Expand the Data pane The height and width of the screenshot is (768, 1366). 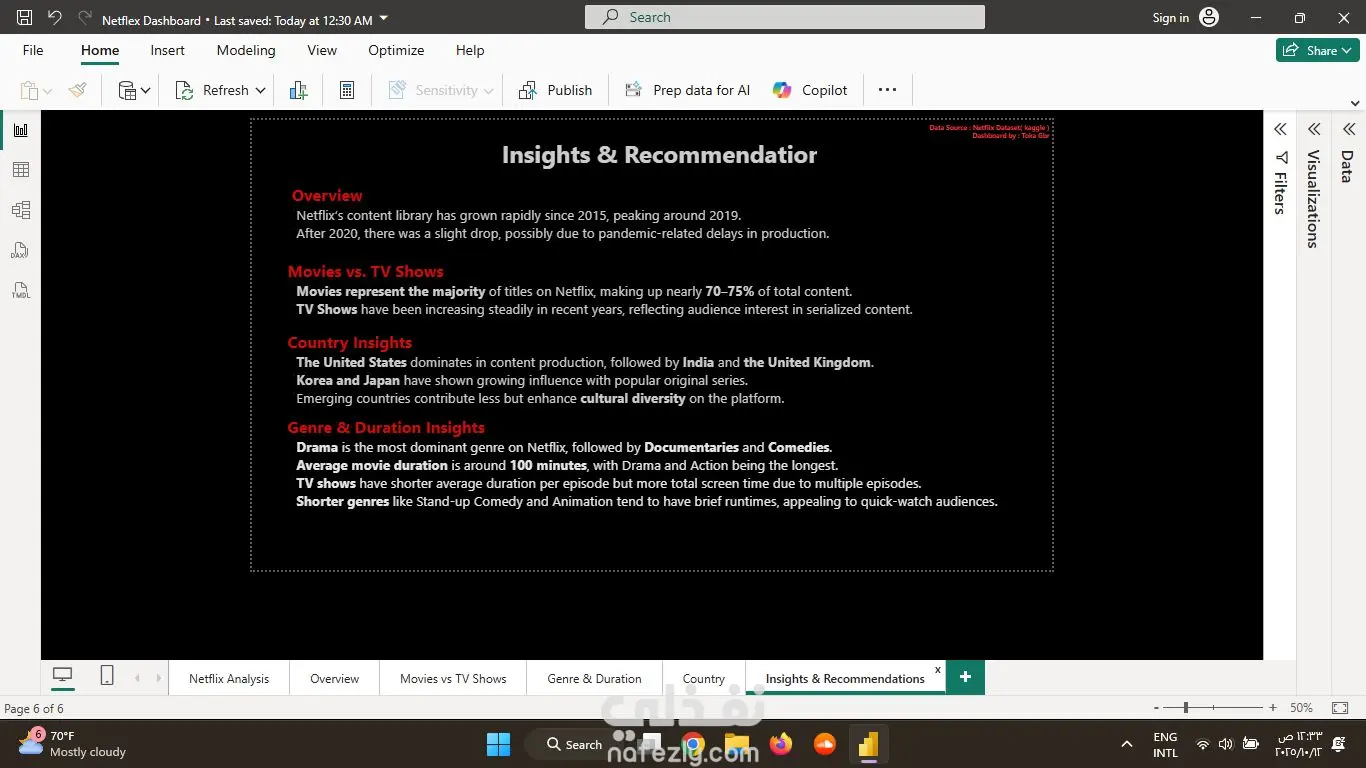[x=1348, y=129]
